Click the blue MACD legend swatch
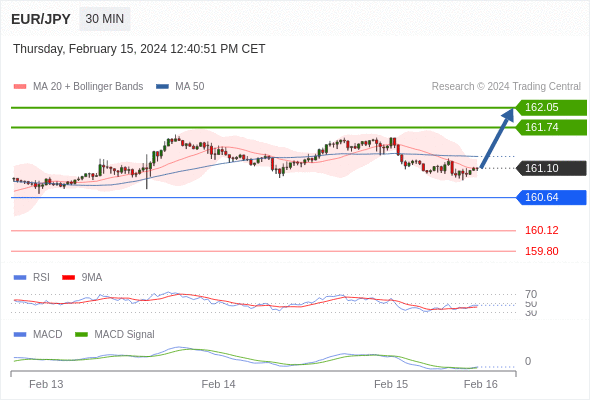 click(20, 335)
